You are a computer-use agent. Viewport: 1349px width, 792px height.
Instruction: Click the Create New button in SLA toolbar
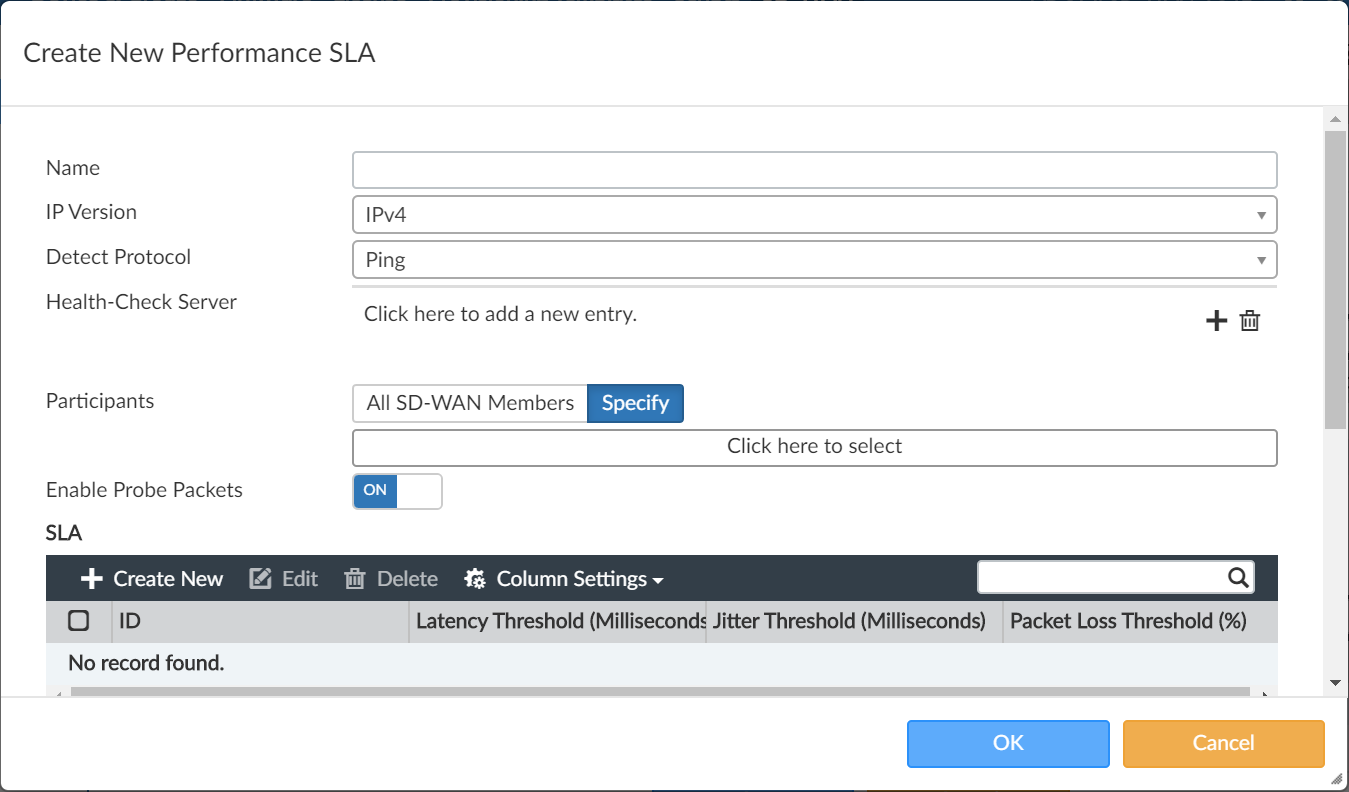pos(152,579)
